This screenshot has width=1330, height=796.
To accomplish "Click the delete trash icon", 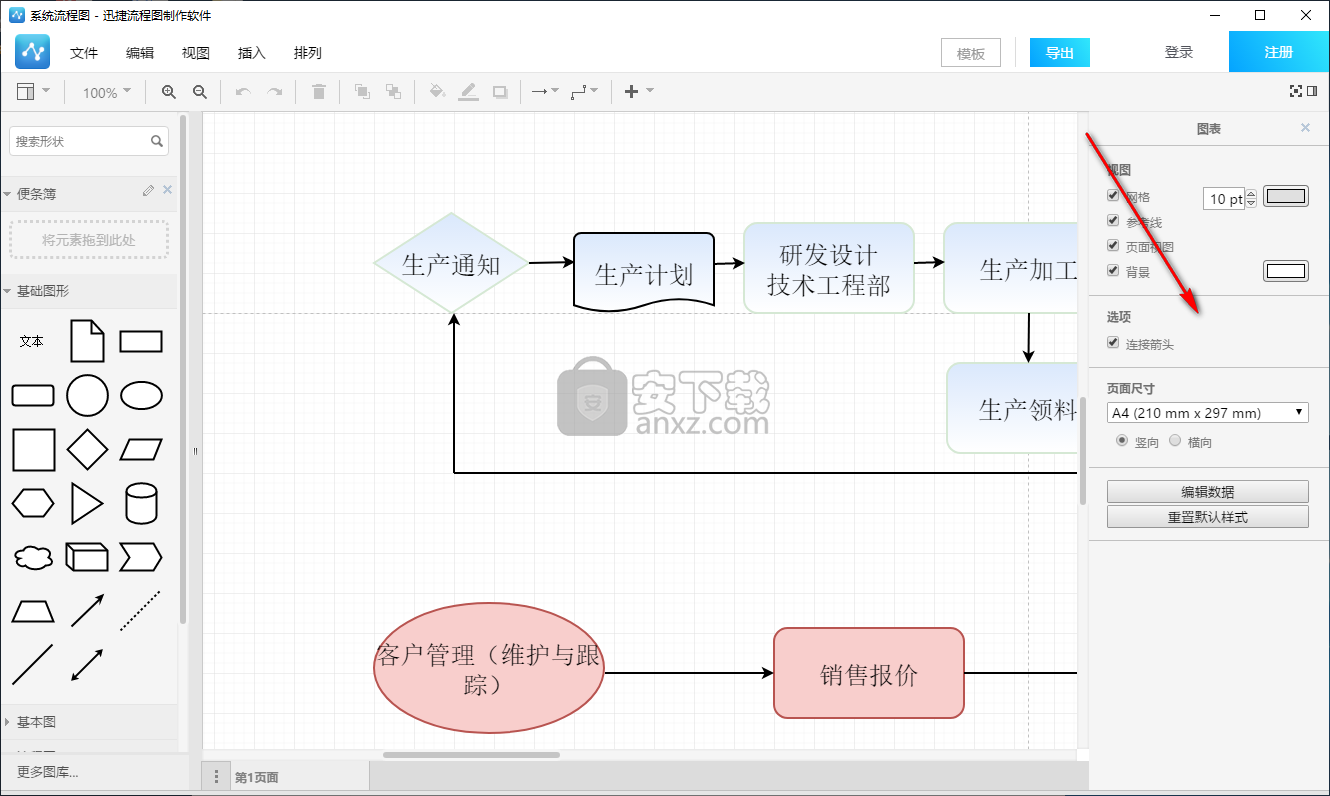I will [x=319, y=92].
